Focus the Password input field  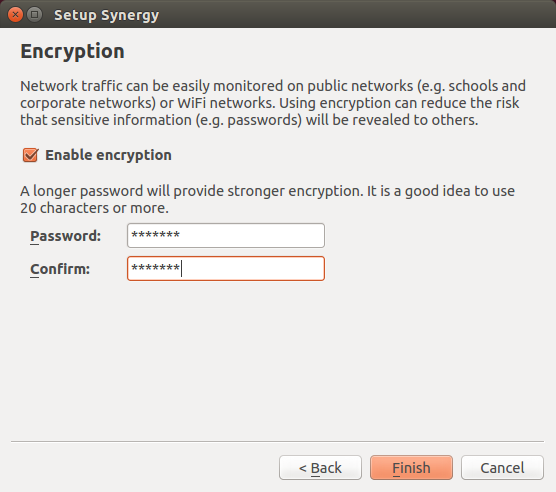point(226,235)
